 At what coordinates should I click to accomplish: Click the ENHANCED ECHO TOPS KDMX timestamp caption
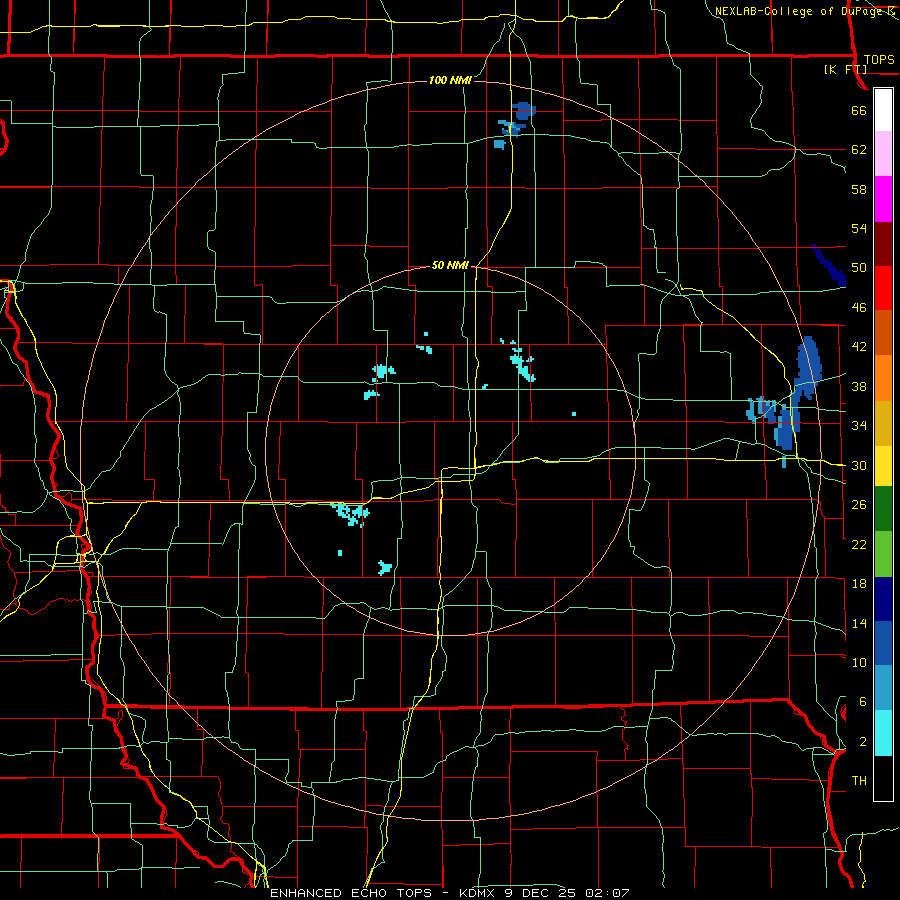pos(450,893)
